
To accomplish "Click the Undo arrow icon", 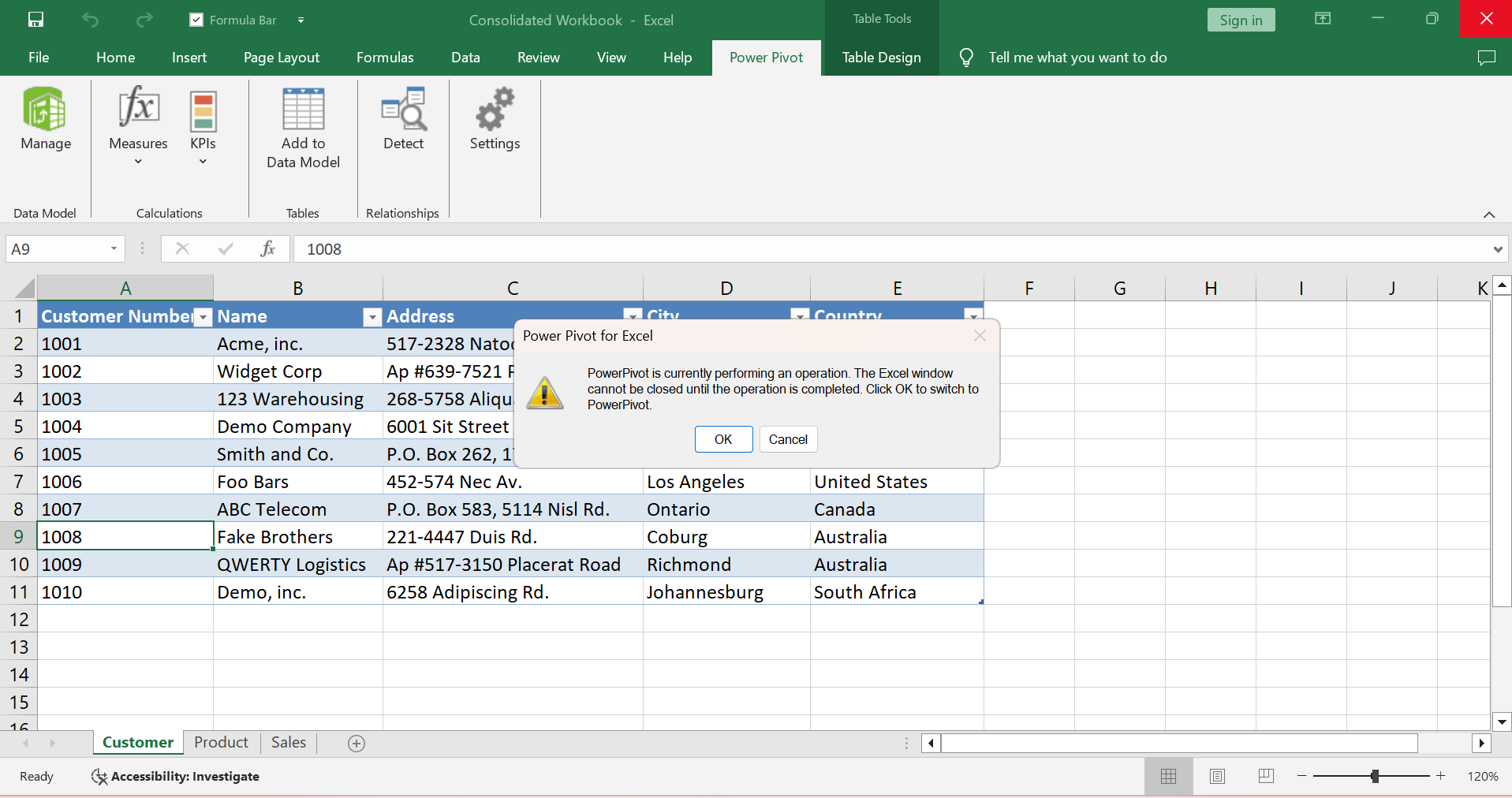I will tap(90, 20).
